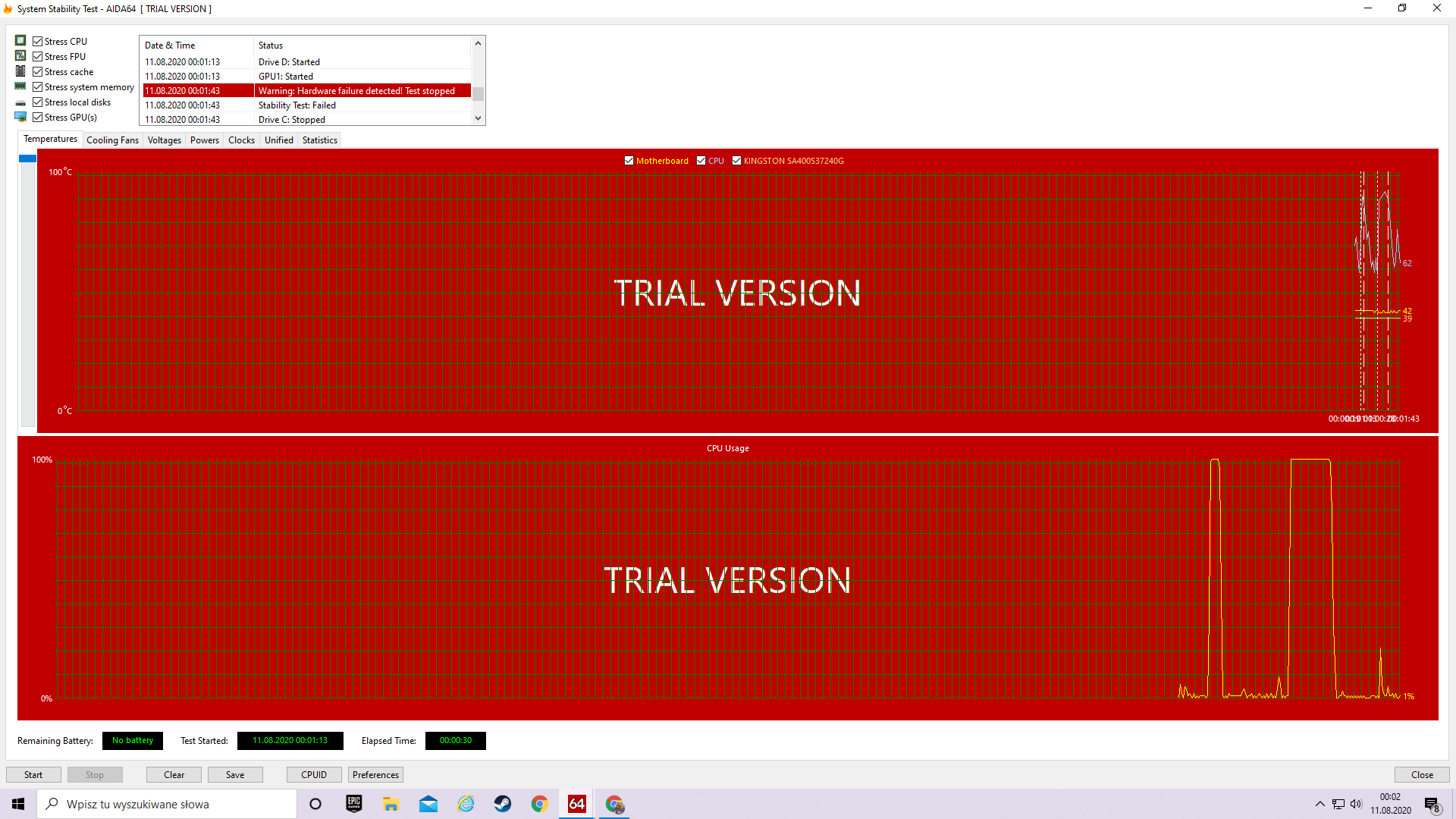
Task: Switch to Clocks tab
Action: pos(241,140)
